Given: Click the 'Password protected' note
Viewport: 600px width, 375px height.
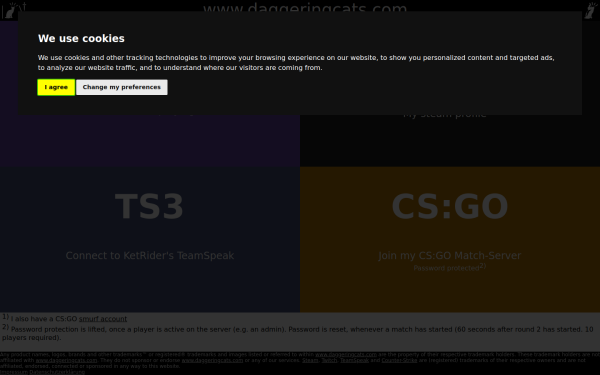Looking at the screenshot, I should (446, 268).
